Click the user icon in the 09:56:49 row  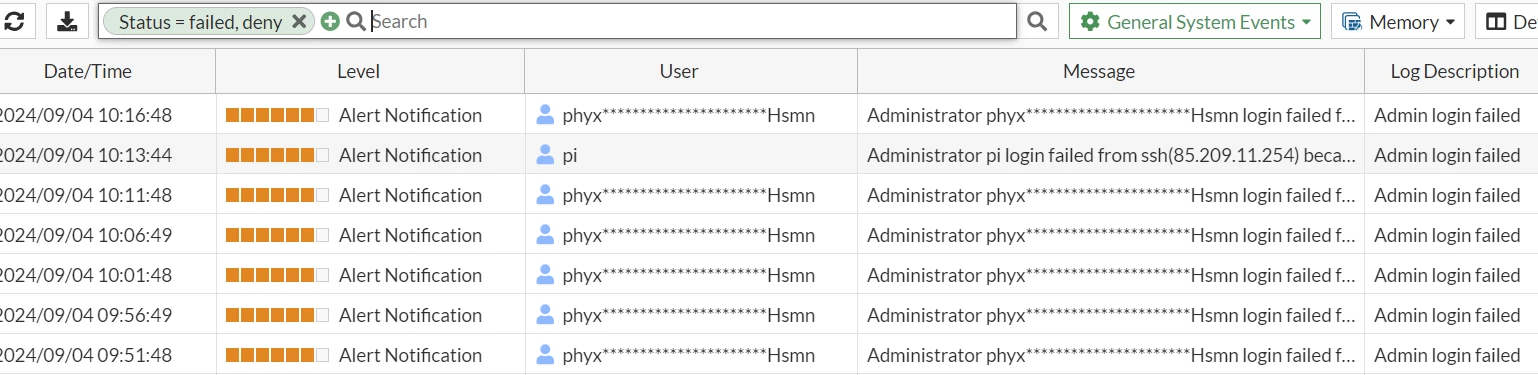tap(545, 314)
